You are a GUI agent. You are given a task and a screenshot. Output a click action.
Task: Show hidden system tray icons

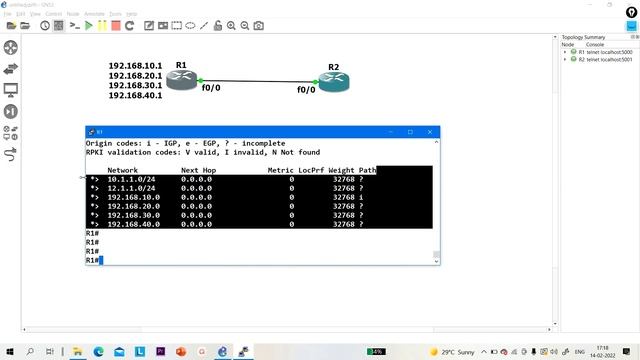484,352
